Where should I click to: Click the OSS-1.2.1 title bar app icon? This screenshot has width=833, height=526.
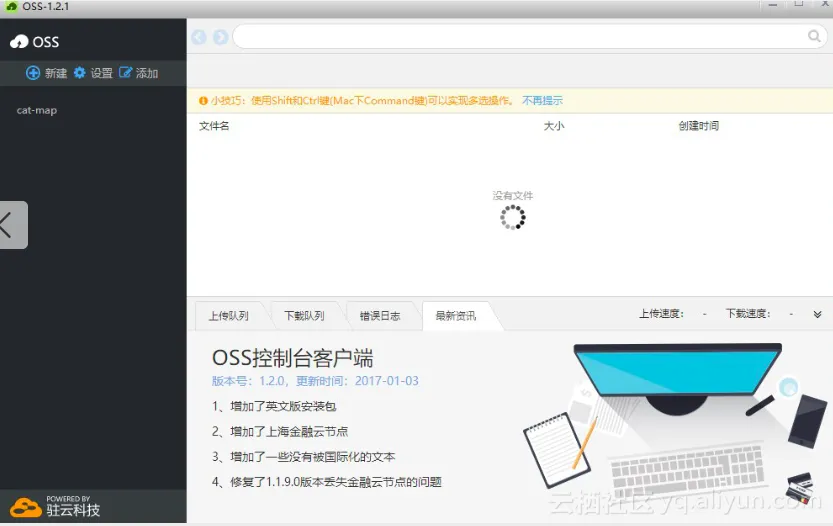11,6
